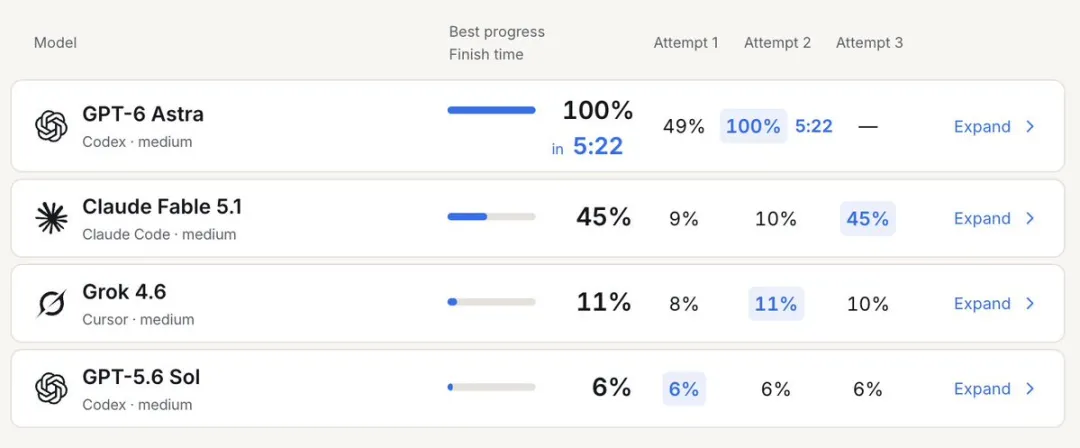Click the Claude Fable 5.1 progress bar

[x=491, y=216]
